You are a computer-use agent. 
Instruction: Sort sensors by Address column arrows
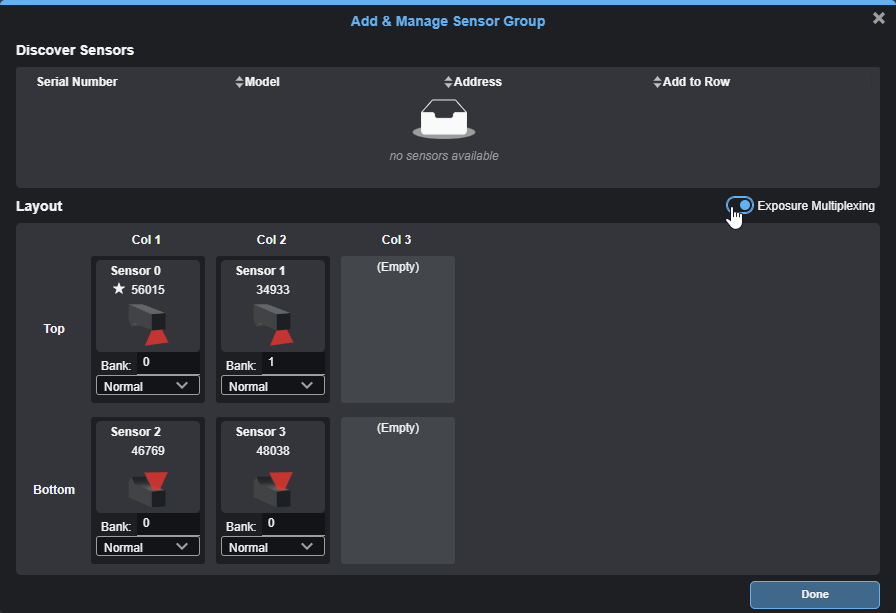pyautogui.click(x=657, y=82)
